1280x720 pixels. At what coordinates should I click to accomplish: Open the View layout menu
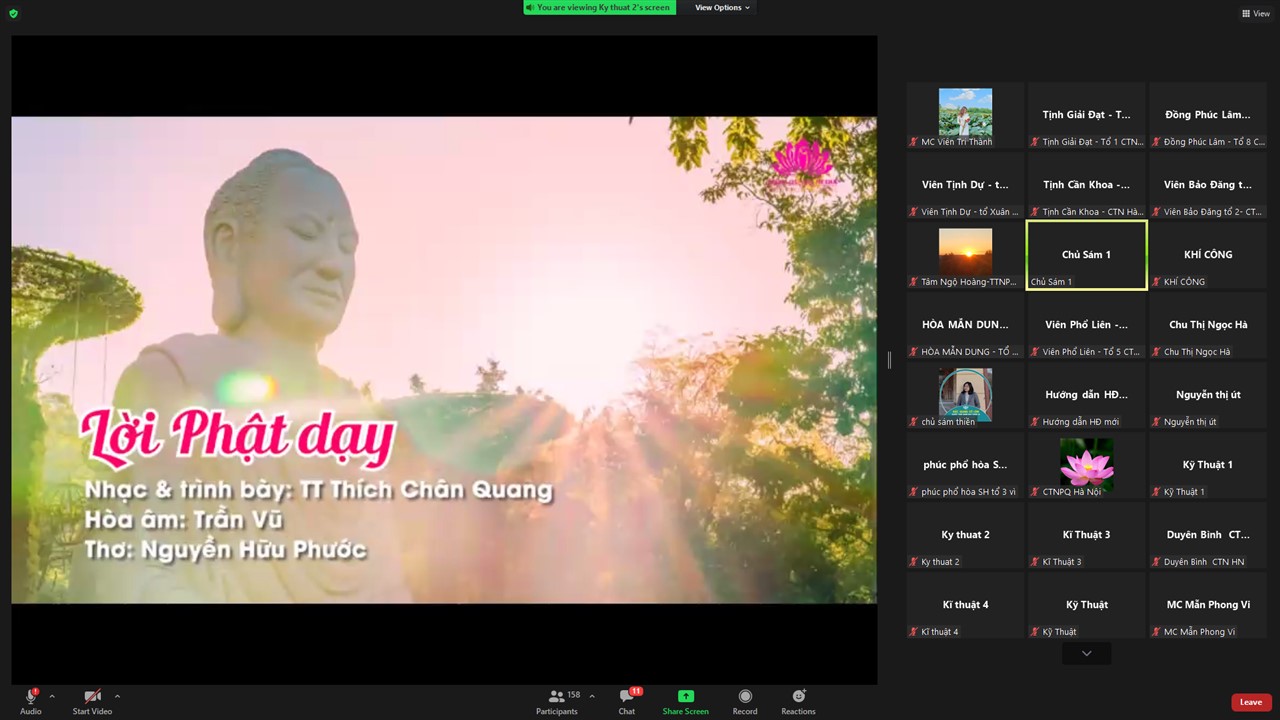(1256, 14)
